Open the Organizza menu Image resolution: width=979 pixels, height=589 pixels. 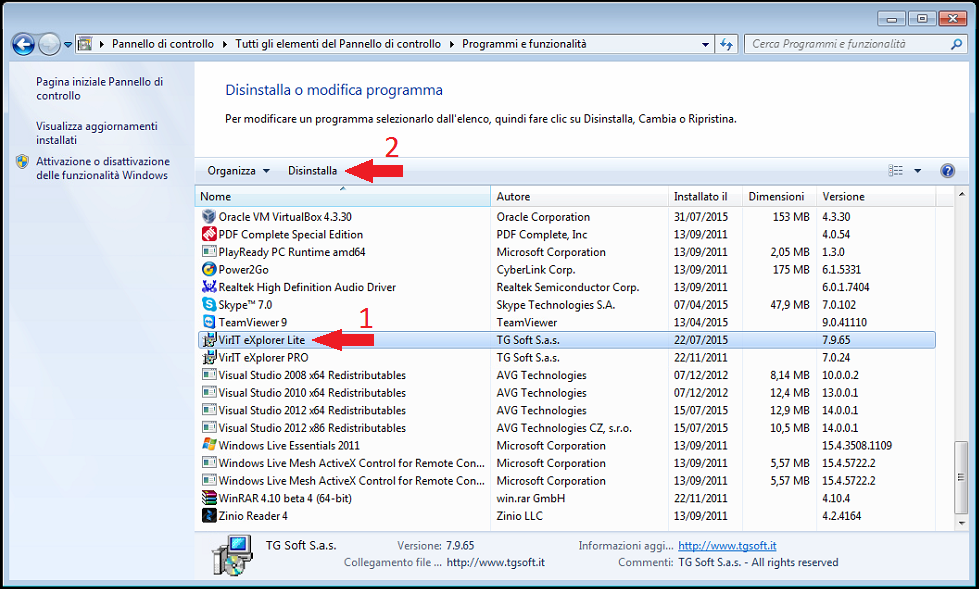pos(238,171)
